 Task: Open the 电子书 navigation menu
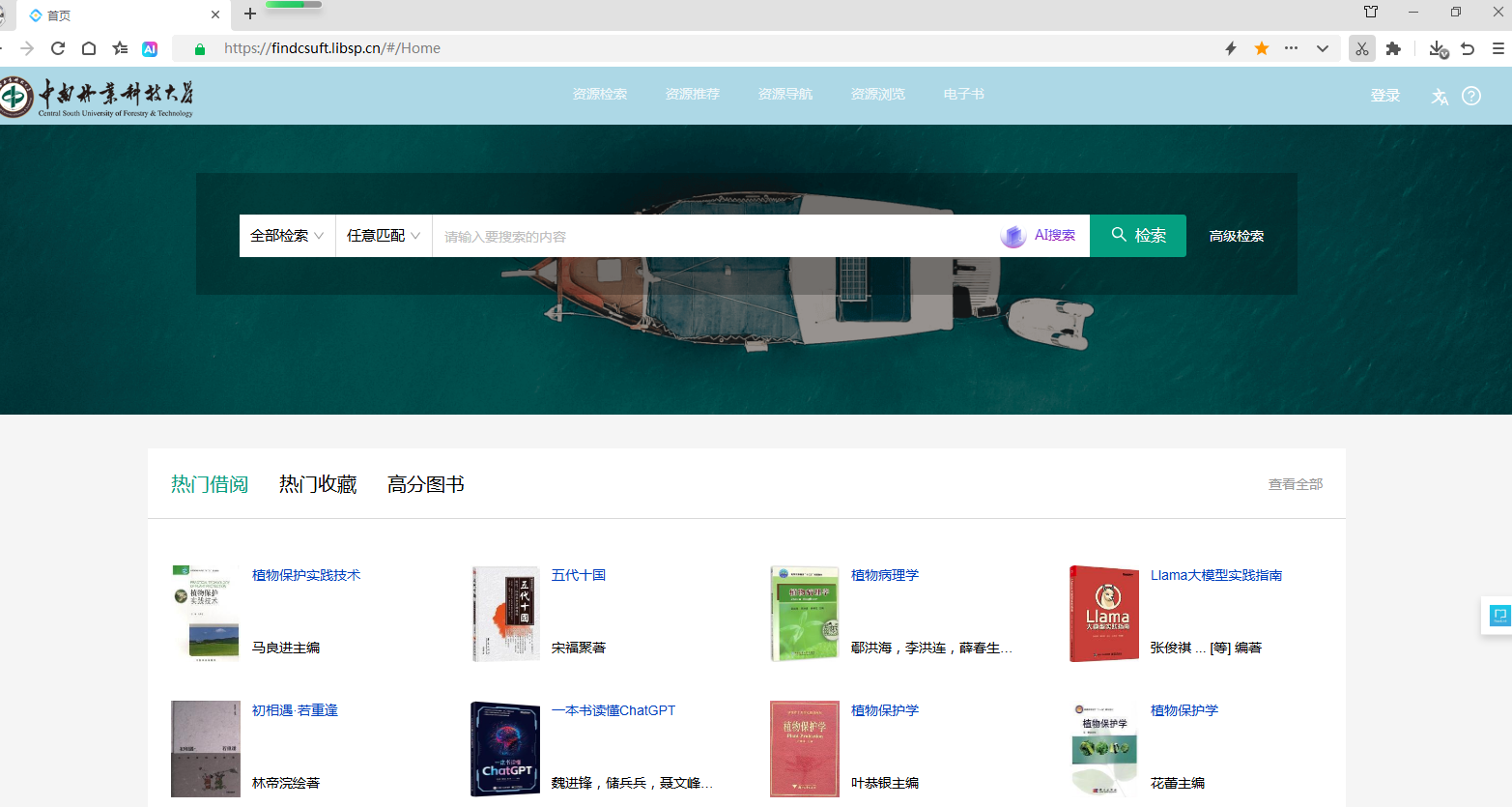[962, 94]
